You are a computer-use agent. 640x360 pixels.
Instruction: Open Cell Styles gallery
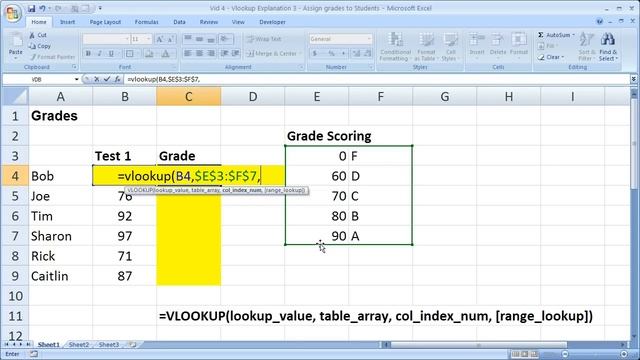coord(451,47)
